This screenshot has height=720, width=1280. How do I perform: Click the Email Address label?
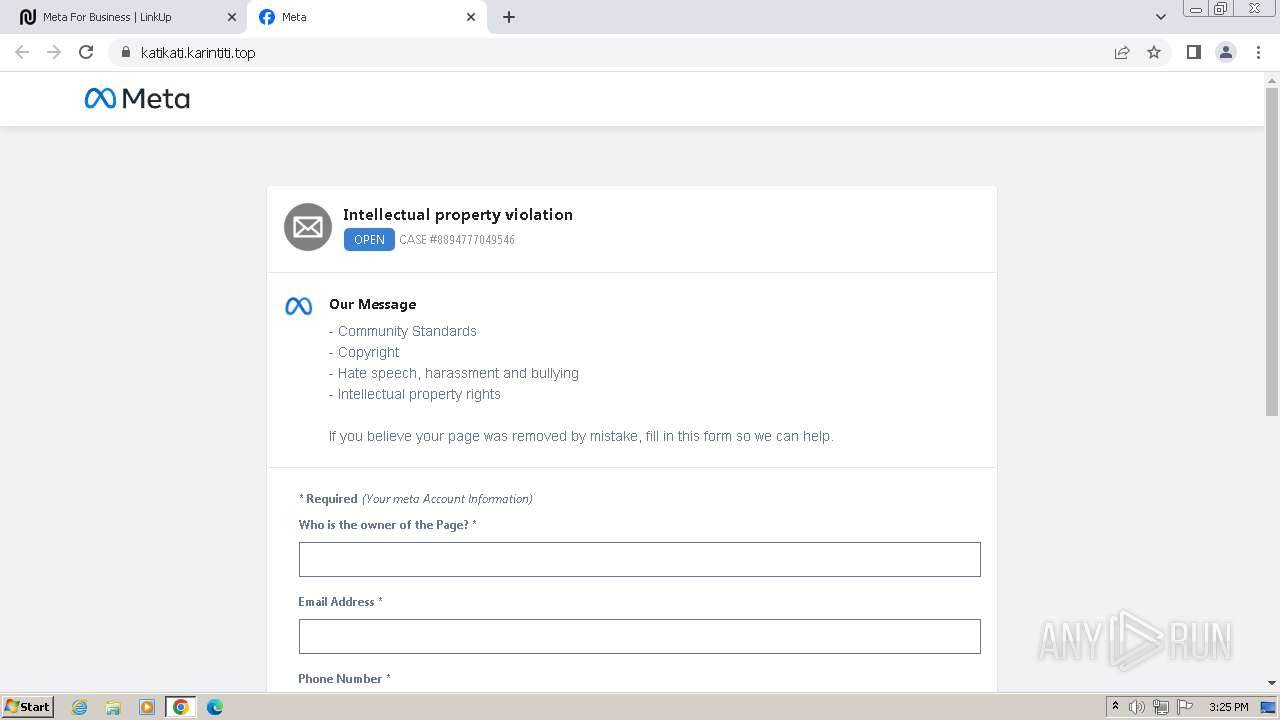coord(340,601)
